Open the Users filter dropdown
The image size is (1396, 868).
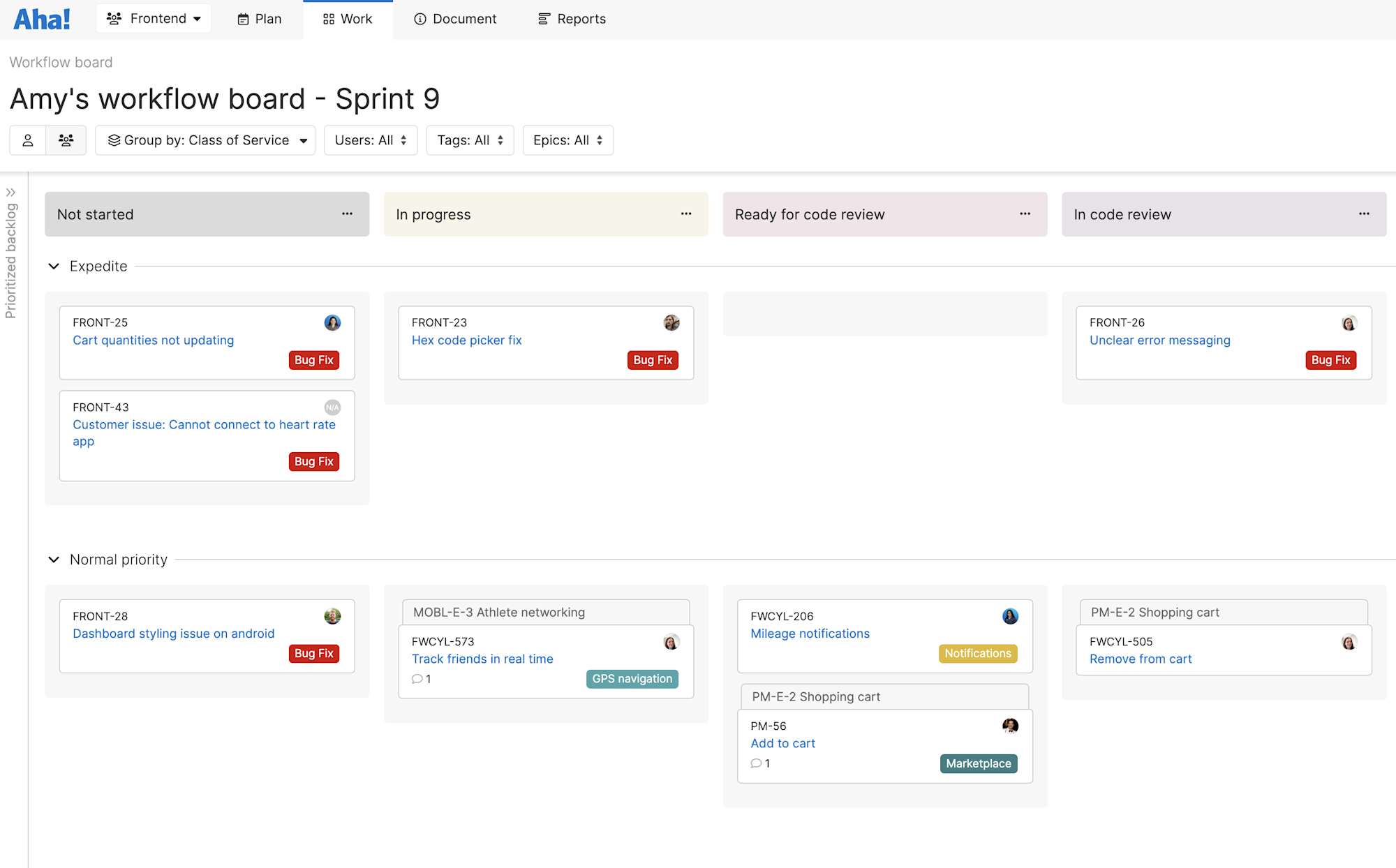pyautogui.click(x=370, y=140)
